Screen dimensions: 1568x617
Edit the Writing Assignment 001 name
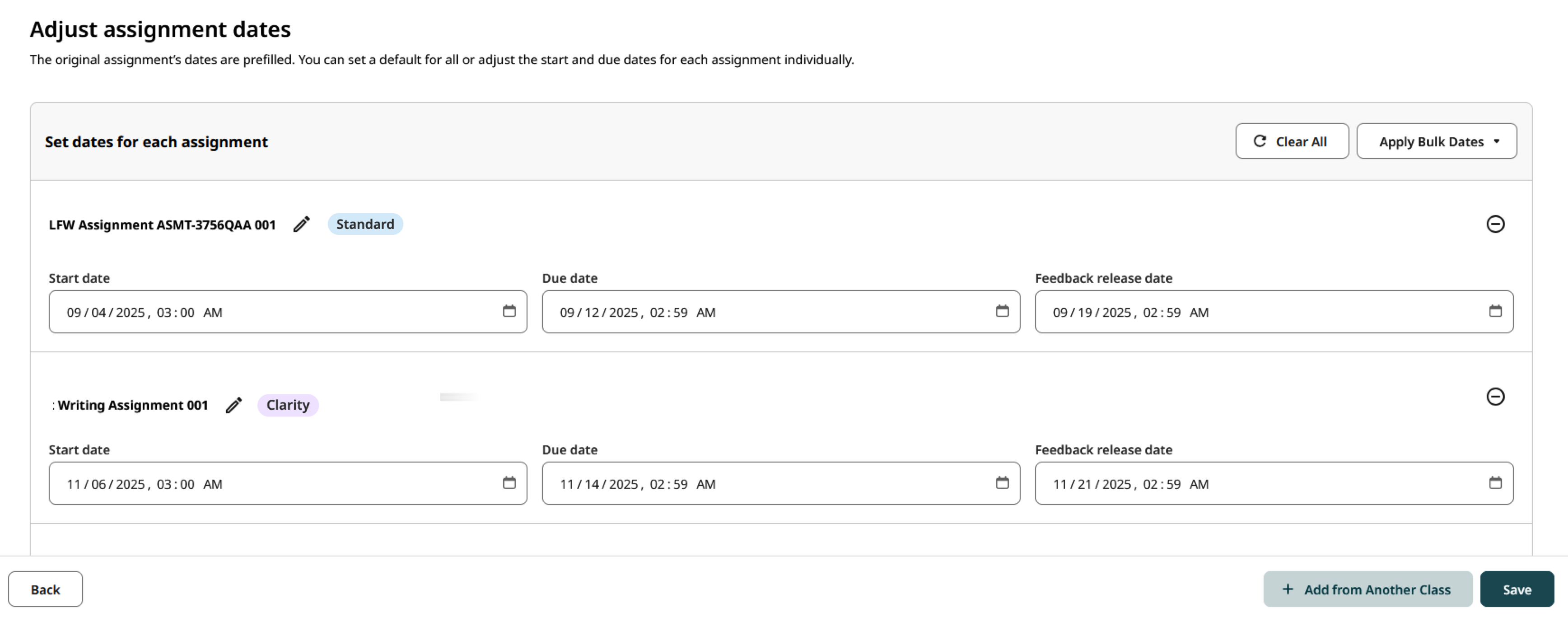click(234, 405)
